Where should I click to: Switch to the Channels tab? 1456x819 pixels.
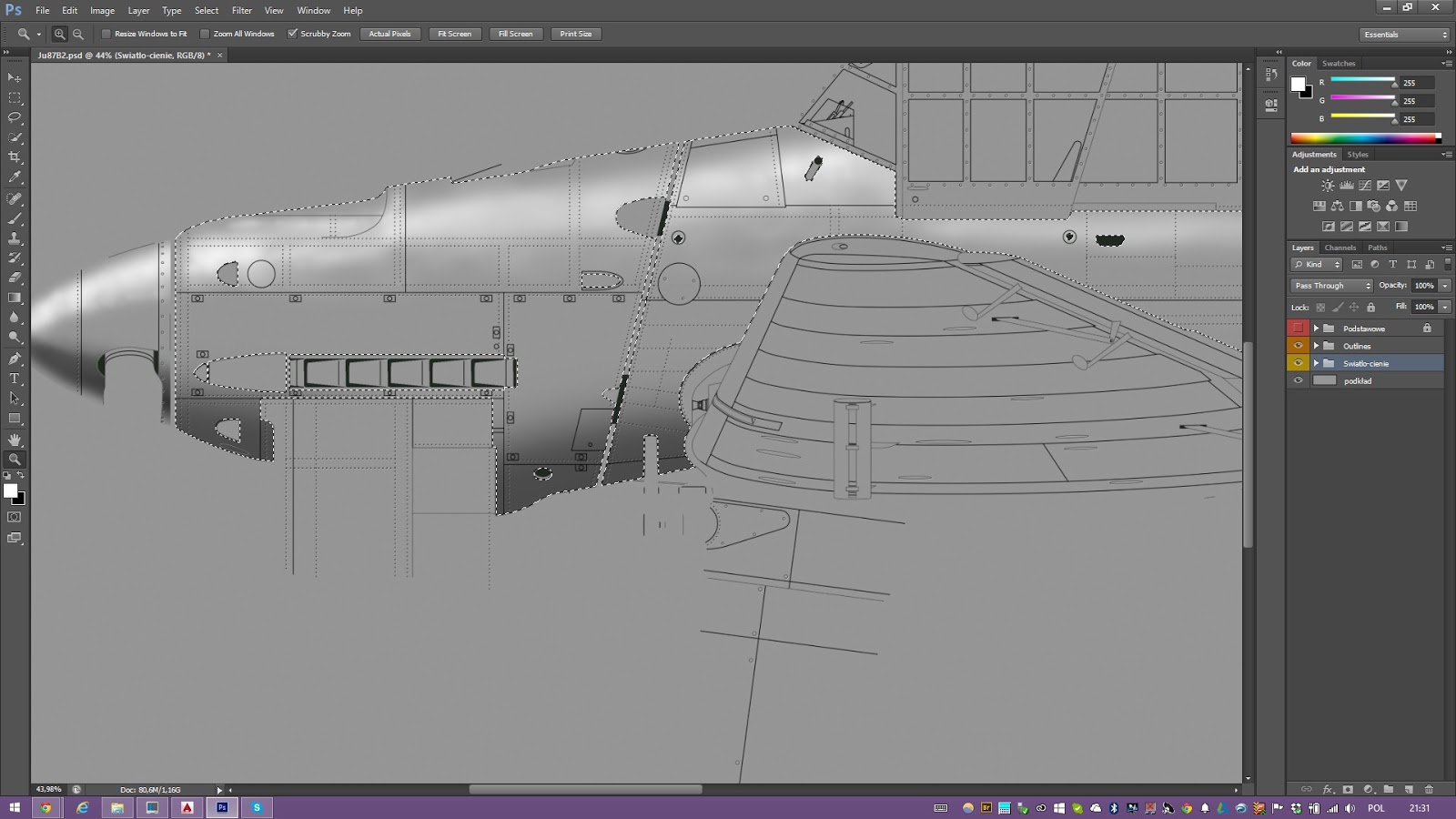pyautogui.click(x=1340, y=248)
